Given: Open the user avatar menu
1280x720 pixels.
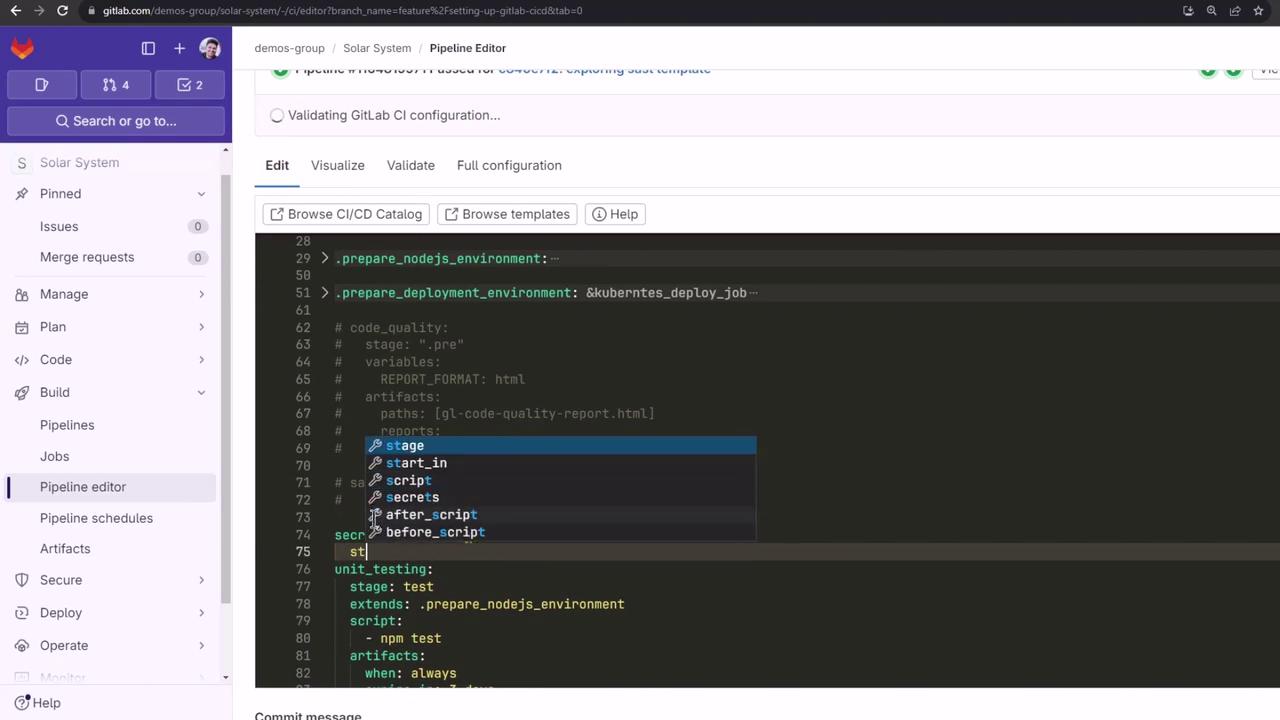Looking at the screenshot, I should click(x=210, y=48).
